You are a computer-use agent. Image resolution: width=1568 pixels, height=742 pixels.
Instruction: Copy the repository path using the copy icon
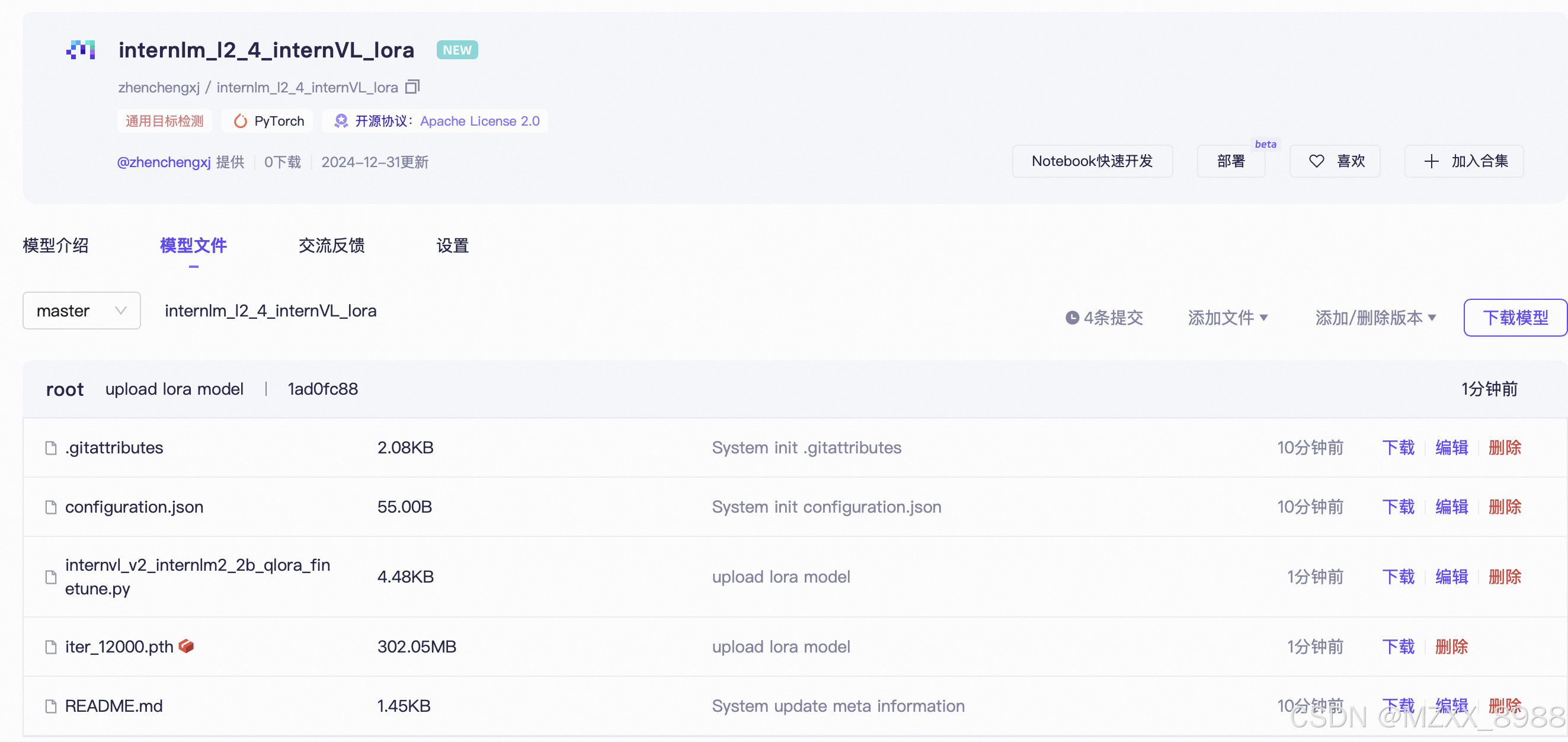click(412, 87)
